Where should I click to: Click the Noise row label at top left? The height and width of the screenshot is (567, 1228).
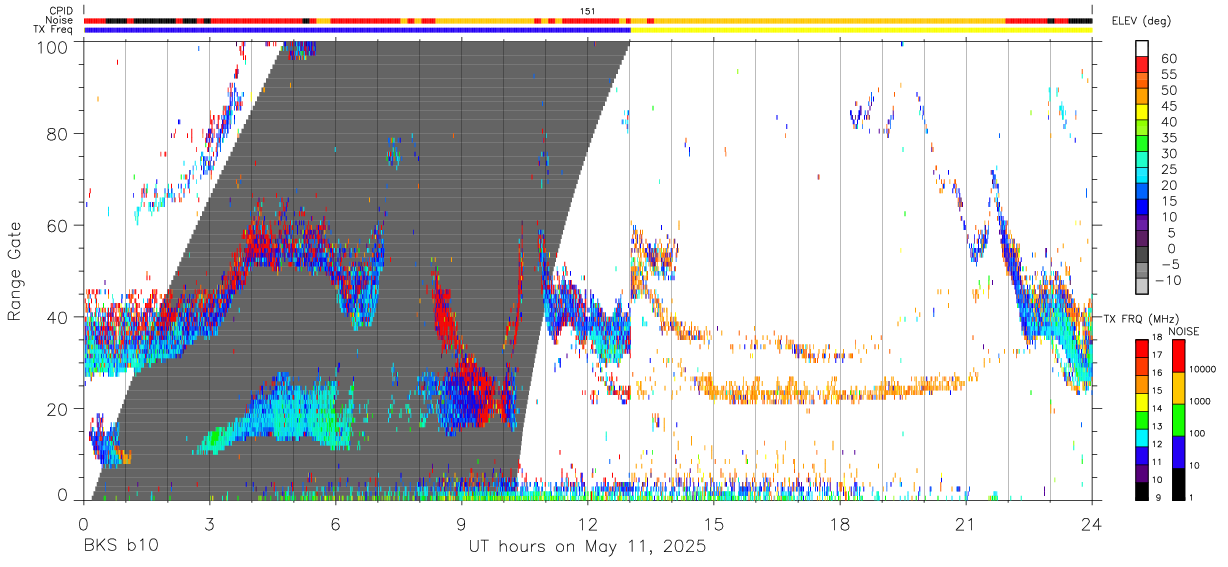59,20
